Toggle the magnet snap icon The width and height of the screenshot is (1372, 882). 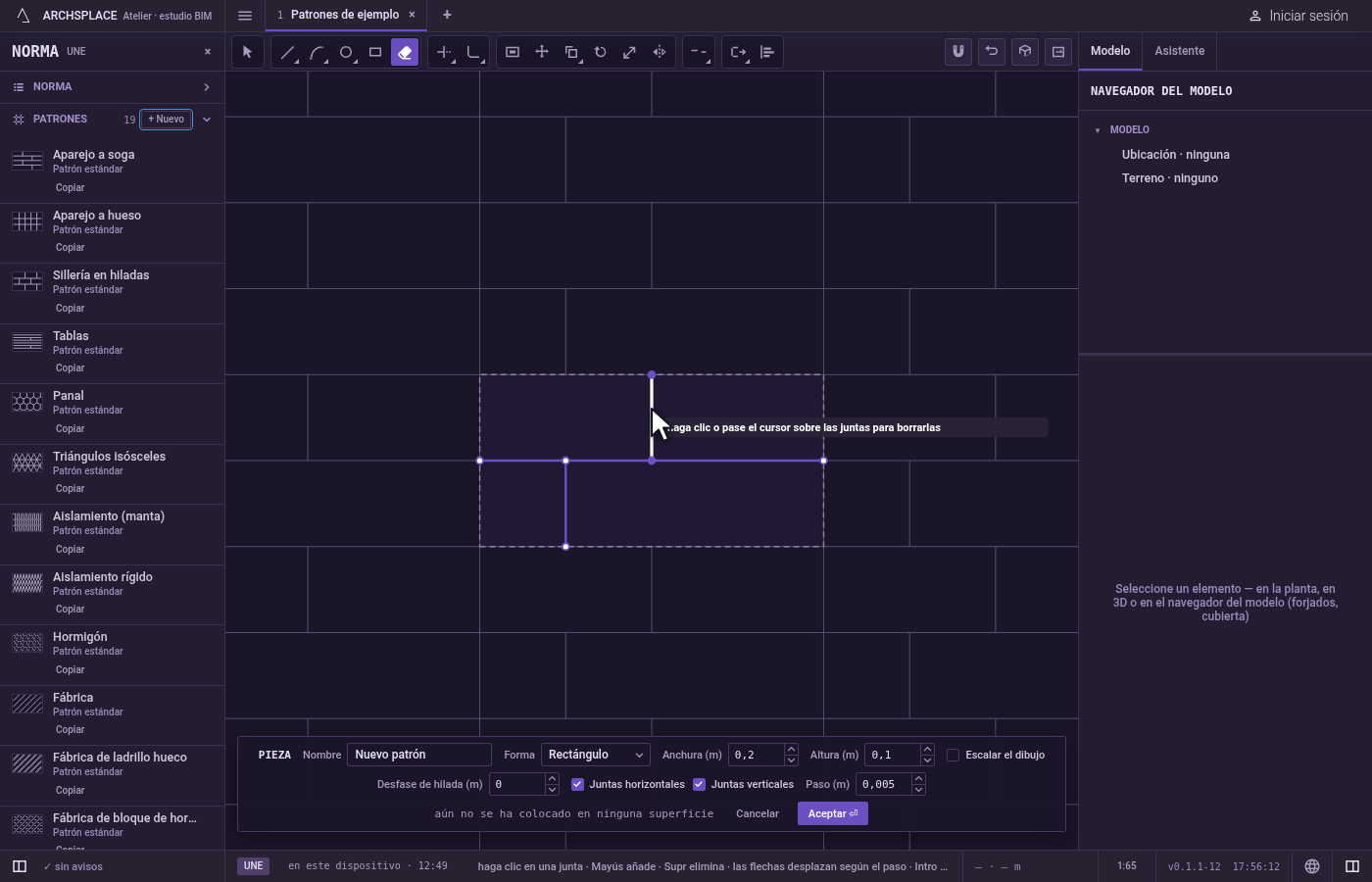958,52
